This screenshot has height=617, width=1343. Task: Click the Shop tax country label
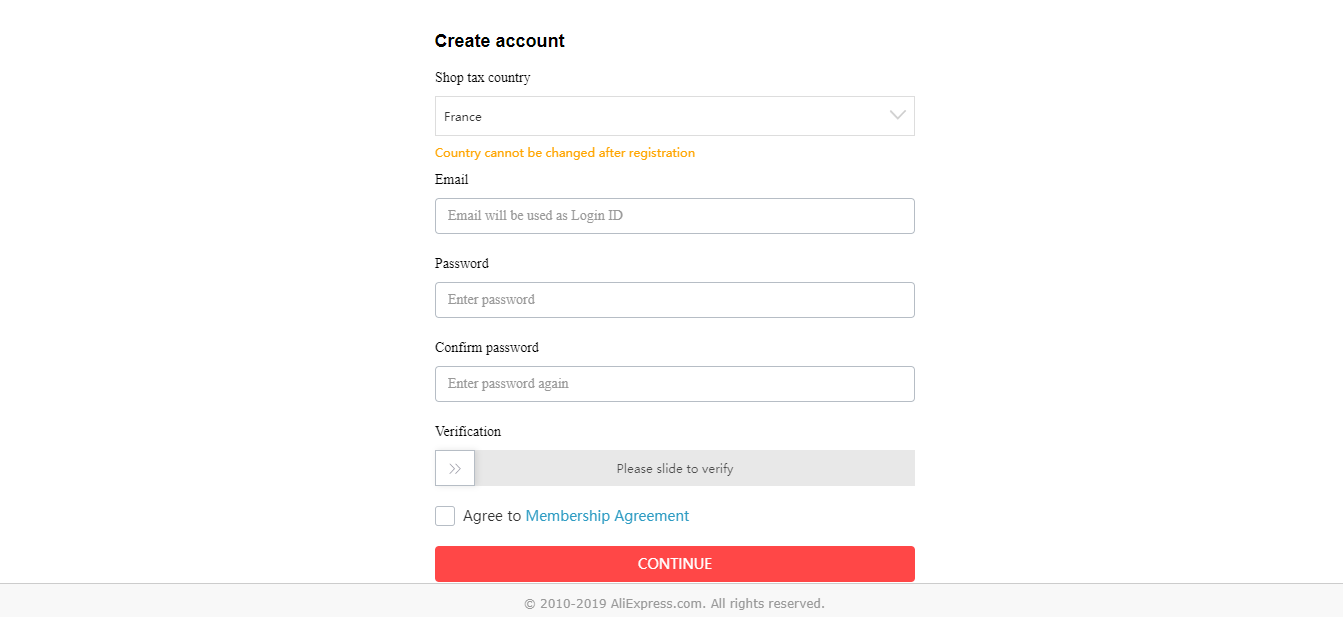click(483, 78)
